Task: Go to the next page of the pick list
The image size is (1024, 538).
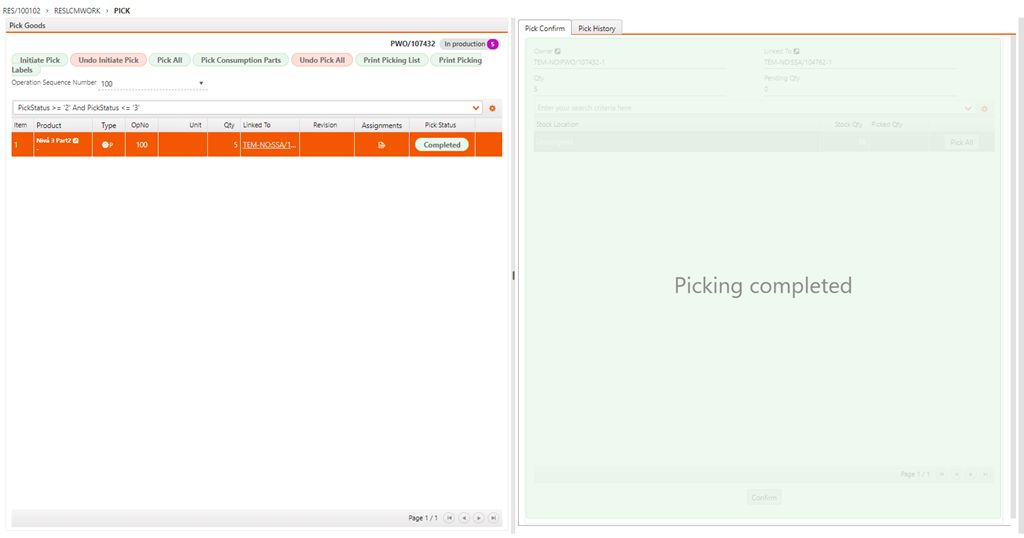Action: [x=479, y=518]
